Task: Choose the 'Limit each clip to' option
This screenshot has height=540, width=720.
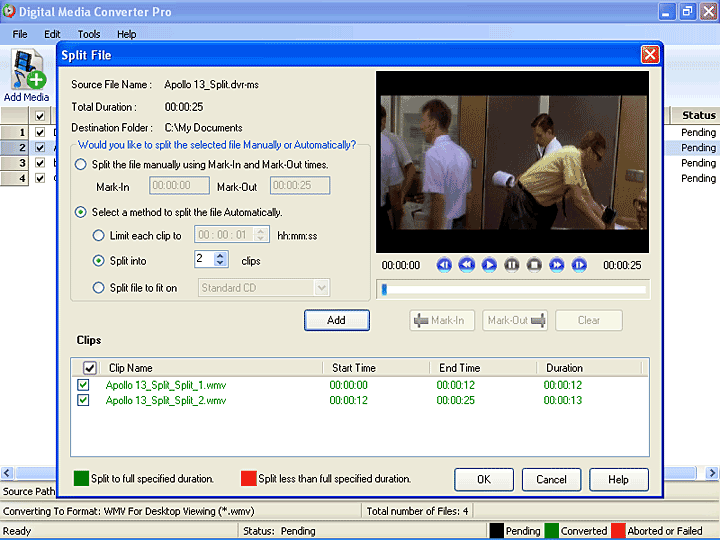Action: pyautogui.click(x=98, y=236)
